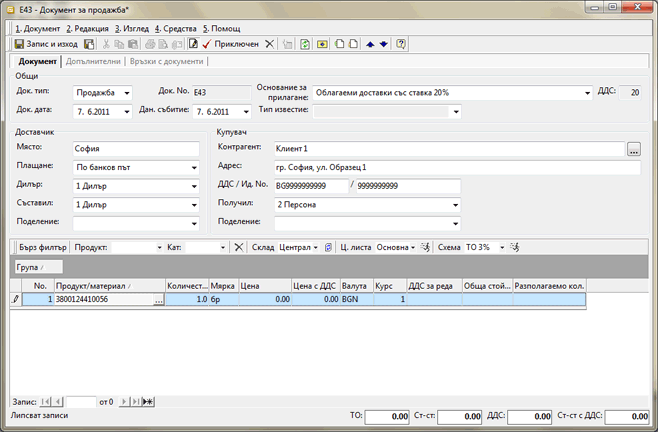
Task: Expand the supplier Поделение dropdown
Action: click(194, 224)
